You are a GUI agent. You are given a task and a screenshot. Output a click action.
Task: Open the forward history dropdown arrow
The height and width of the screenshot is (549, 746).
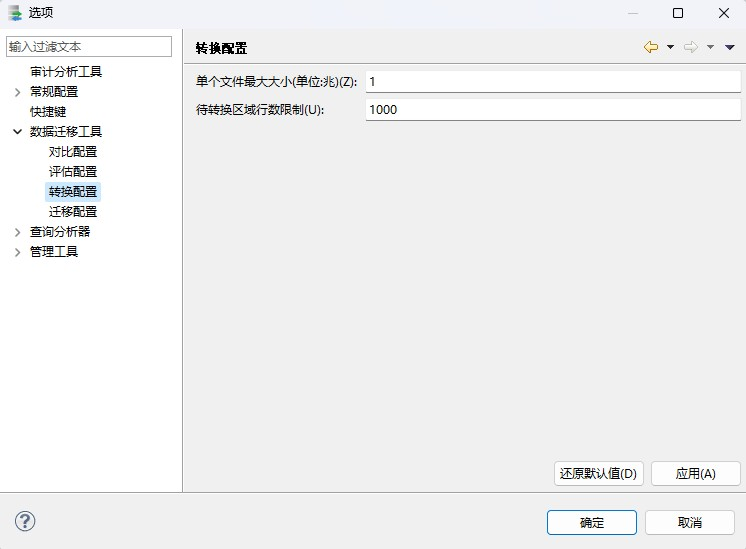(x=710, y=47)
